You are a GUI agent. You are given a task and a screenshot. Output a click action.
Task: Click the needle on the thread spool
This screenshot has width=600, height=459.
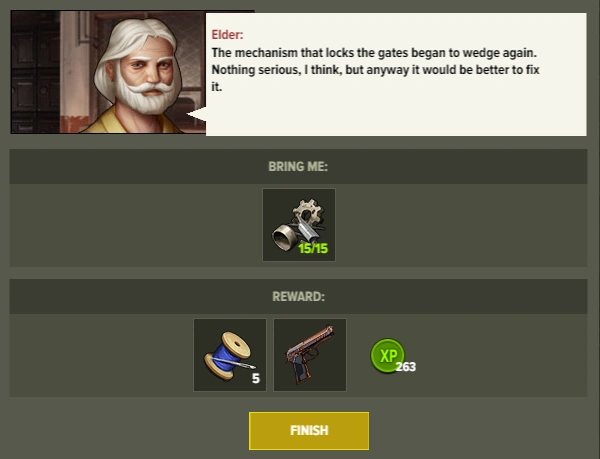point(238,363)
